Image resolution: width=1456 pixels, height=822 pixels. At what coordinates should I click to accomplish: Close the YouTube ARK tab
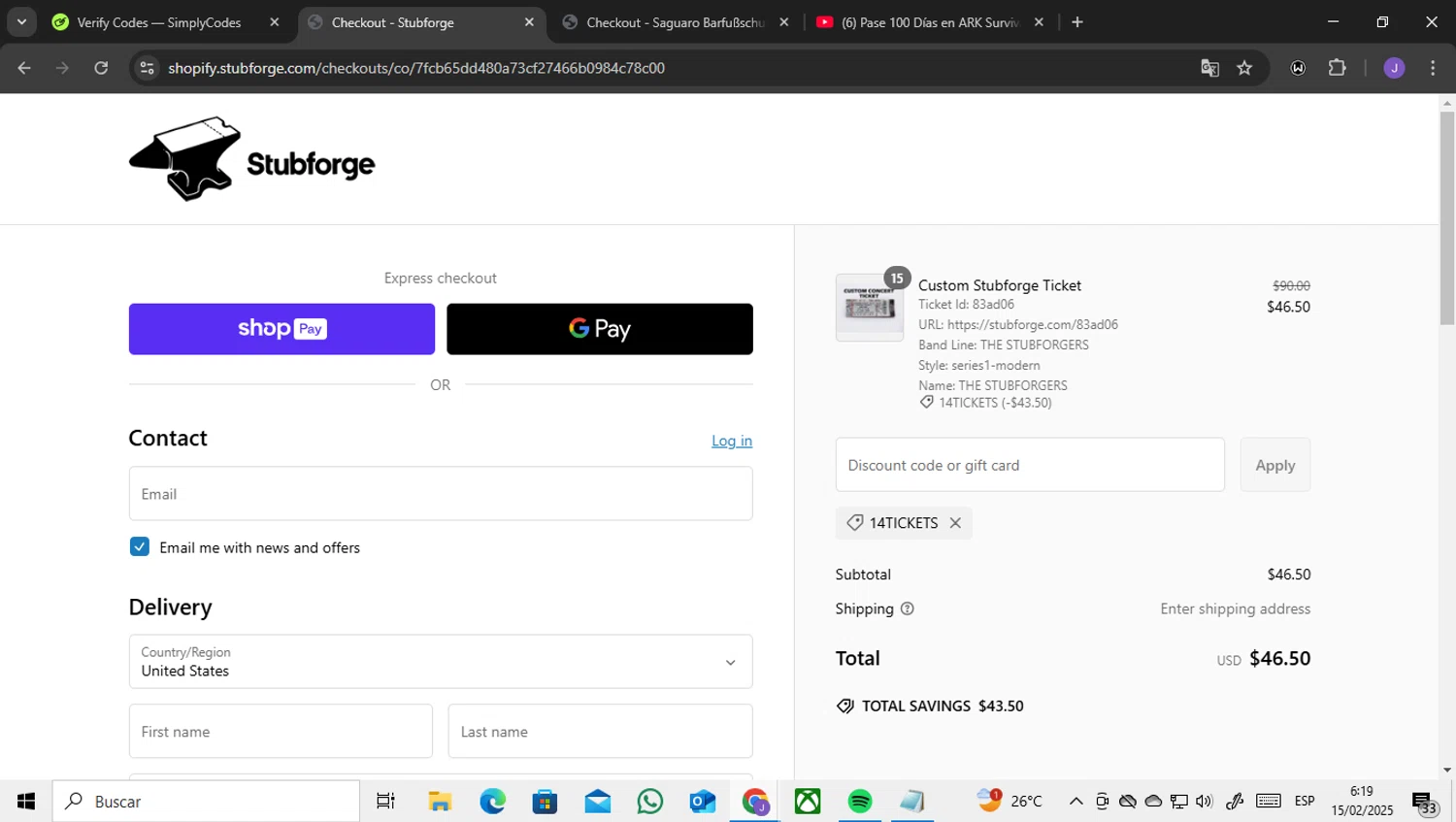click(1039, 22)
